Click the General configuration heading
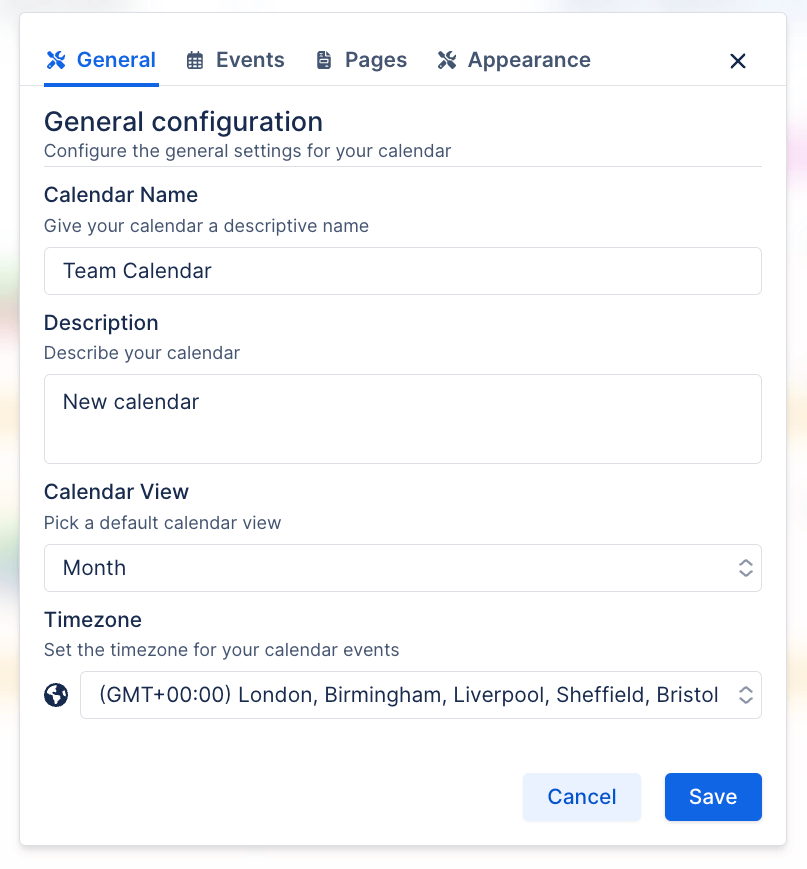The image size is (807, 869). point(183,121)
